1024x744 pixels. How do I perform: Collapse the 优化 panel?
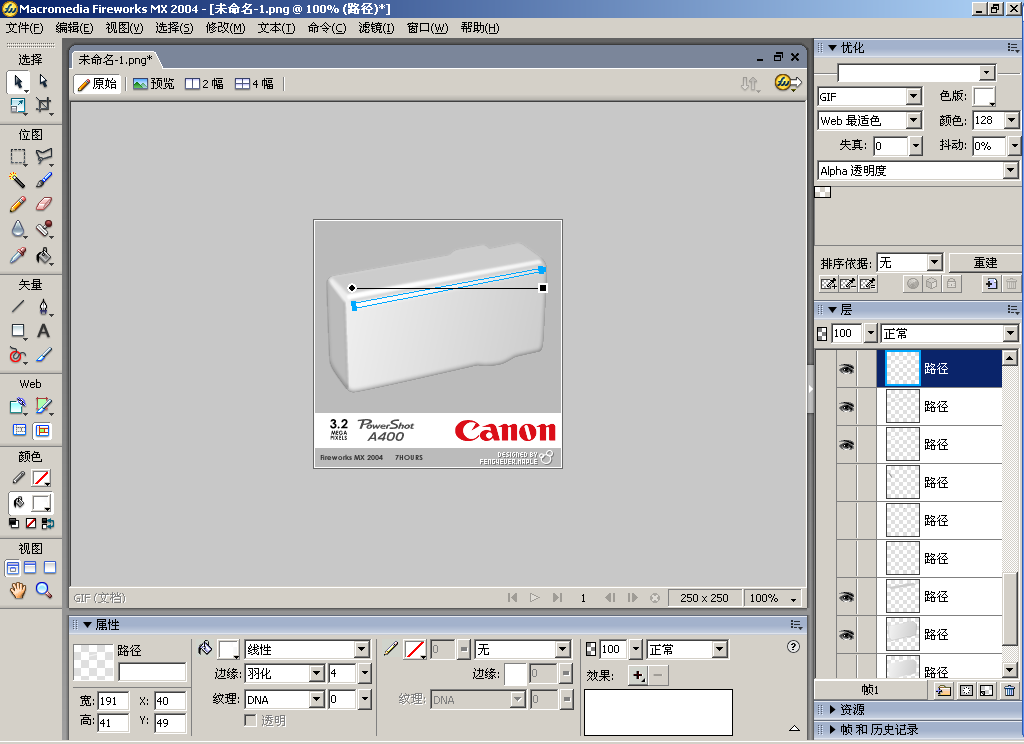coord(832,48)
